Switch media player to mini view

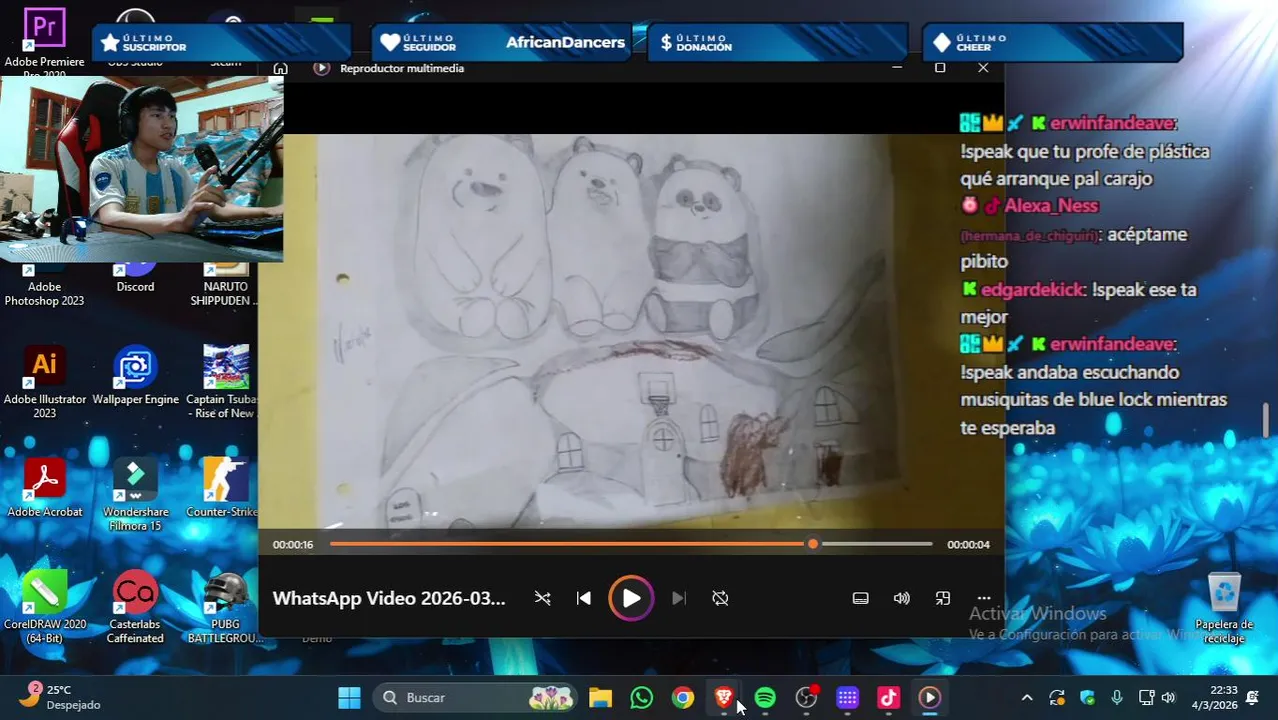(x=943, y=598)
